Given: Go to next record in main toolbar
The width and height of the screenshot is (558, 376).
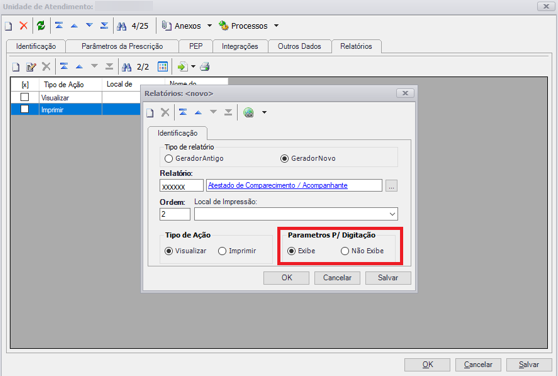Looking at the screenshot, I should [x=89, y=25].
